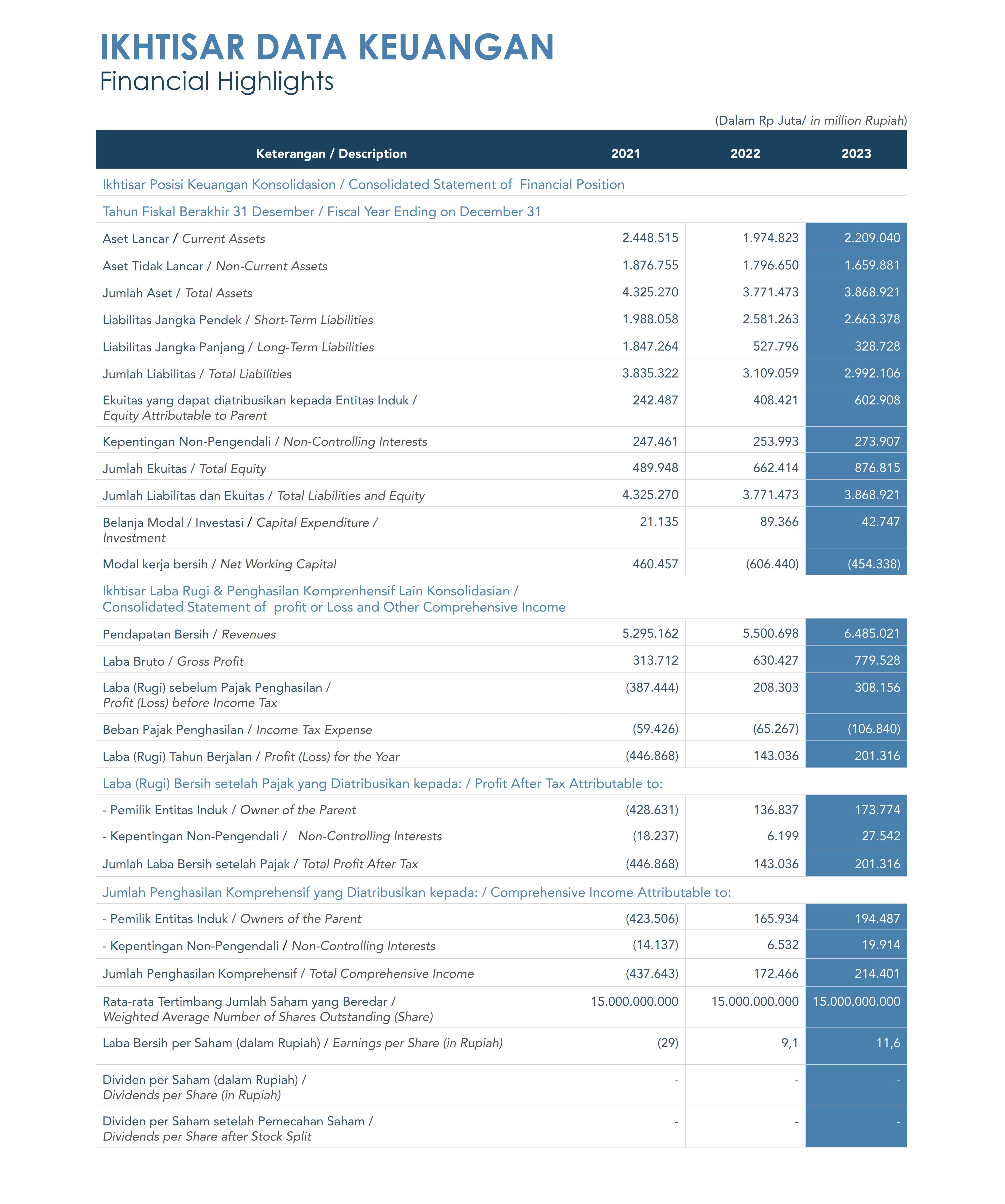This screenshot has width=1005, height=1204.
Task: Click the Pendapatan Bersih / Revenues label
Action: (189, 634)
